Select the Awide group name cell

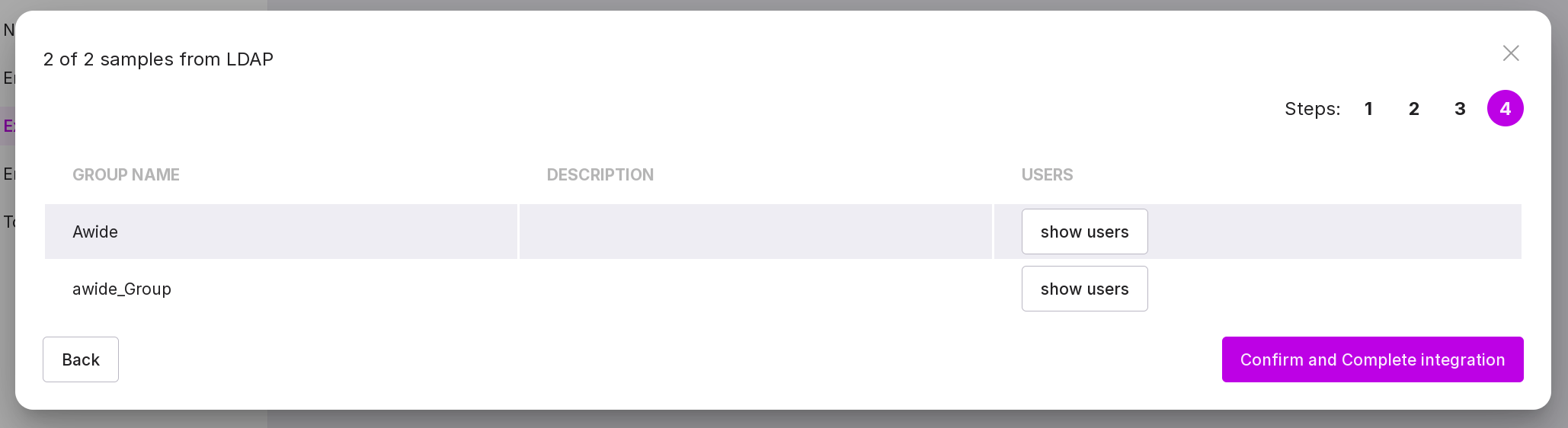(x=95, y=232)
